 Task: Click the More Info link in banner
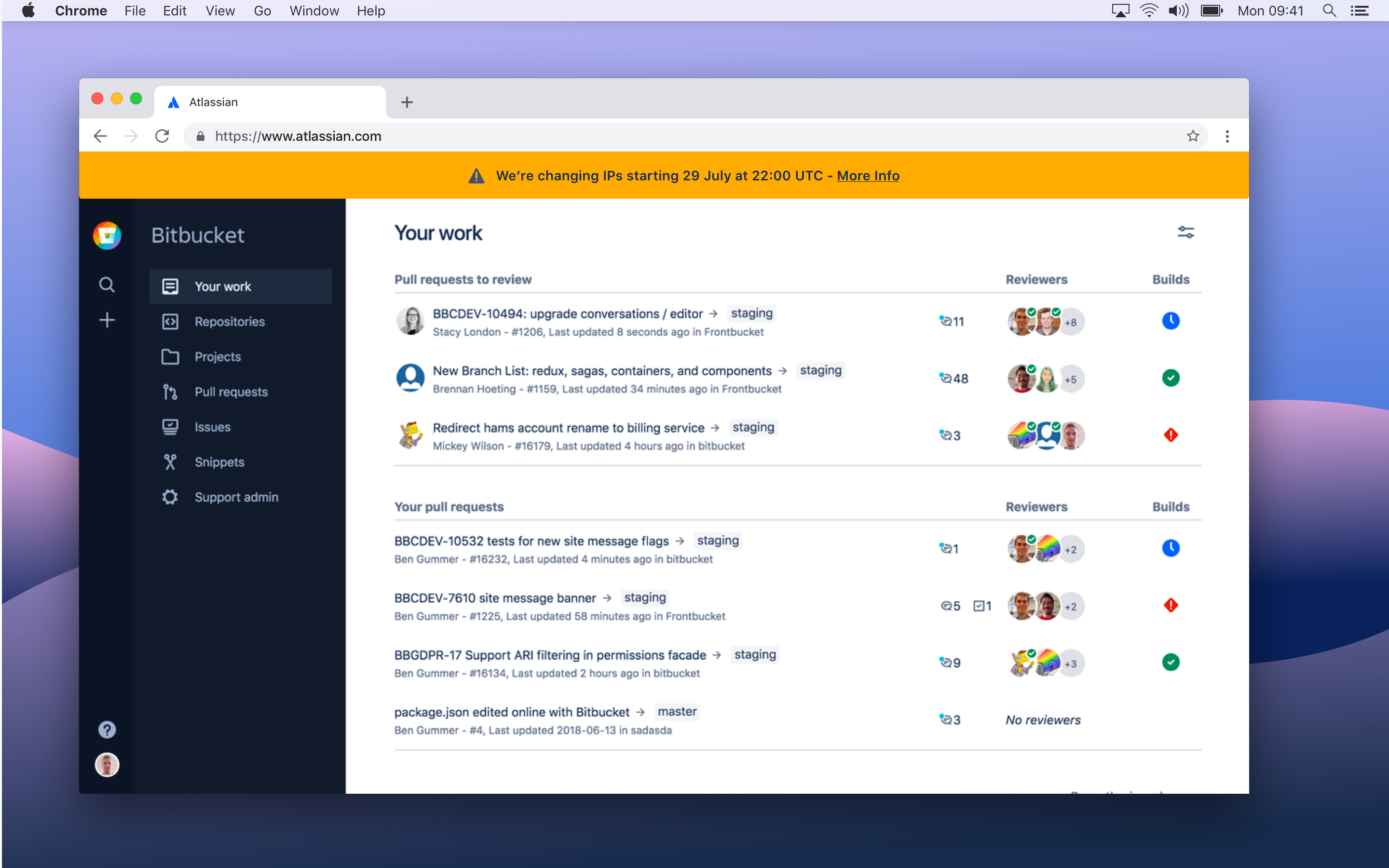click(x=868, y=176)
